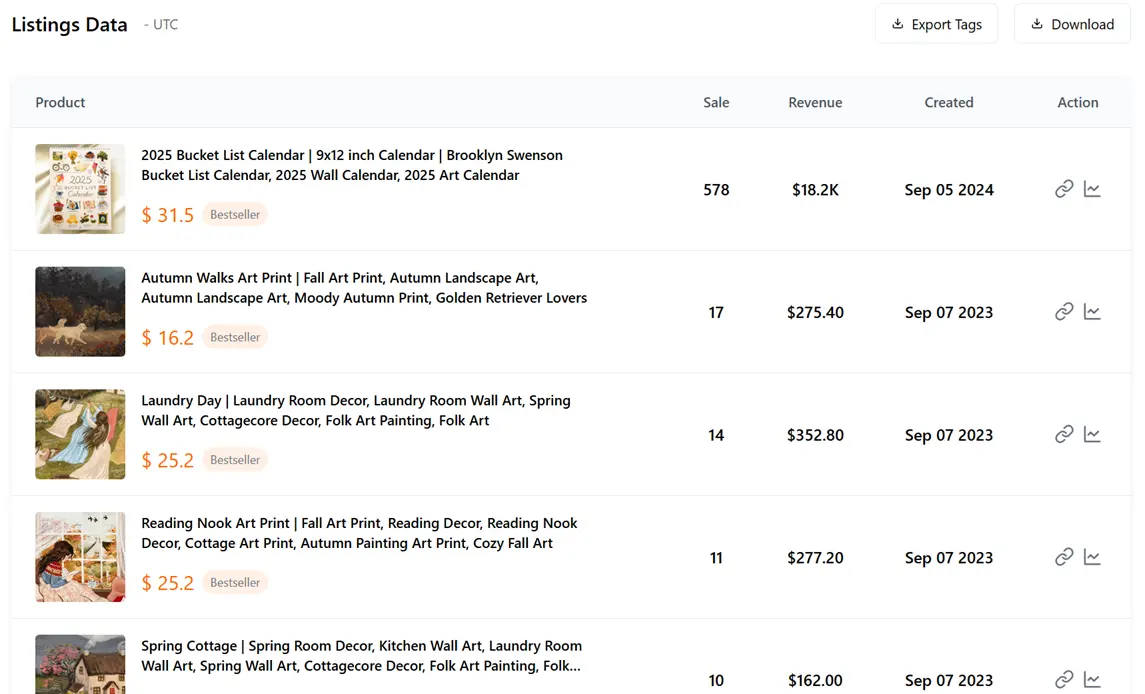Open the Autumn Walks golden retriever thumbnail
1145x694 pixels.
pyautogui.click(x=80, y=312)
